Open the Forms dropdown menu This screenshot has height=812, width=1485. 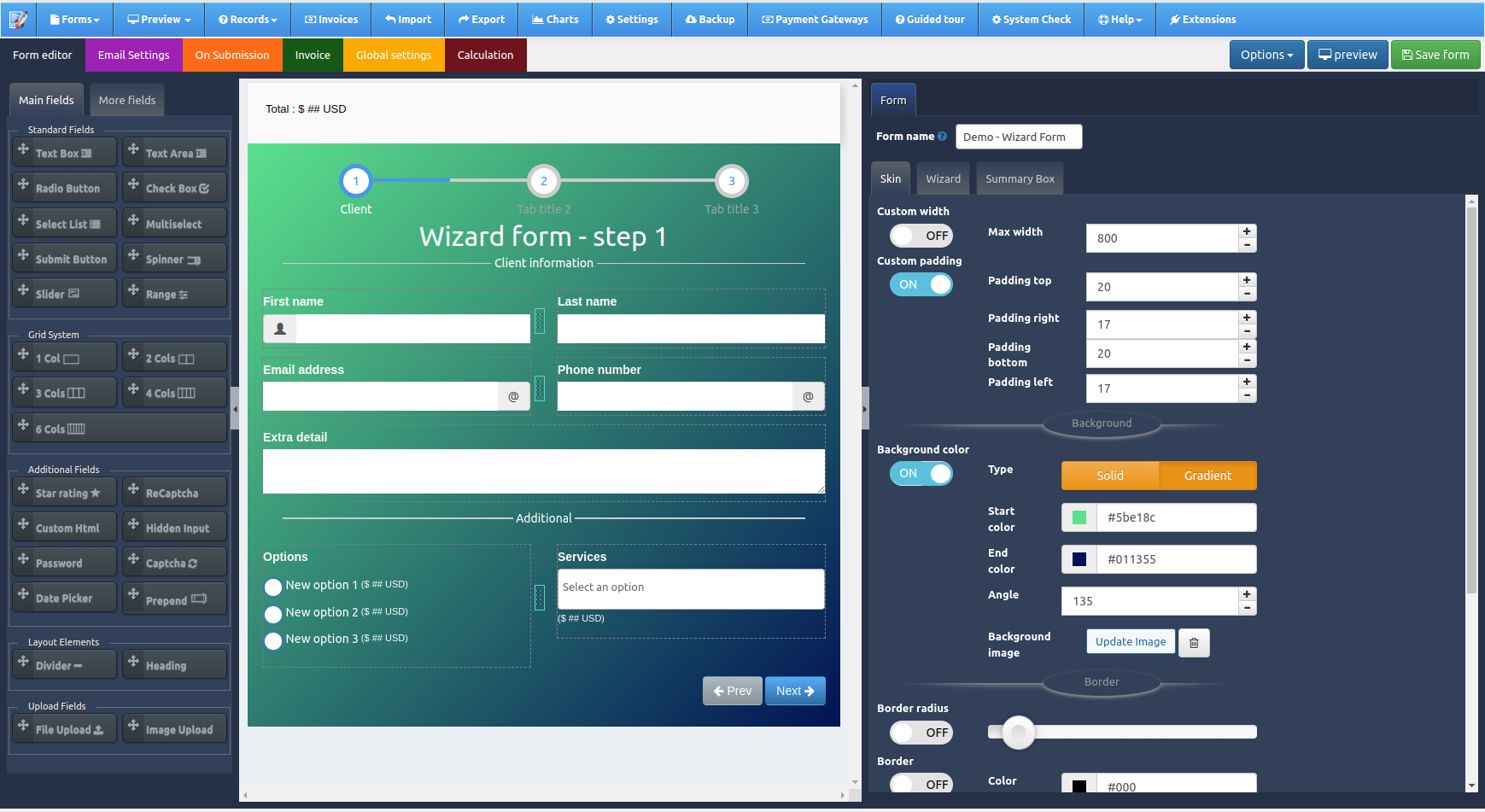(74, 19)
